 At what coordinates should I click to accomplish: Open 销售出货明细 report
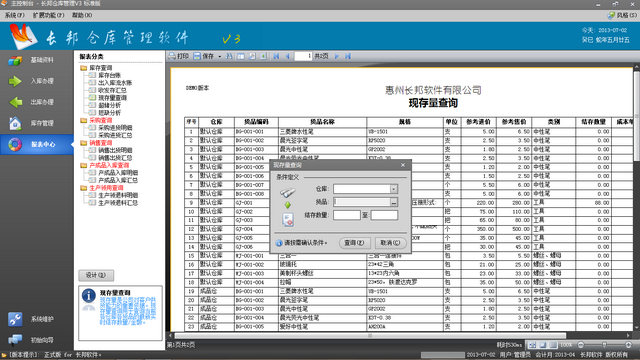coord(115,150)
